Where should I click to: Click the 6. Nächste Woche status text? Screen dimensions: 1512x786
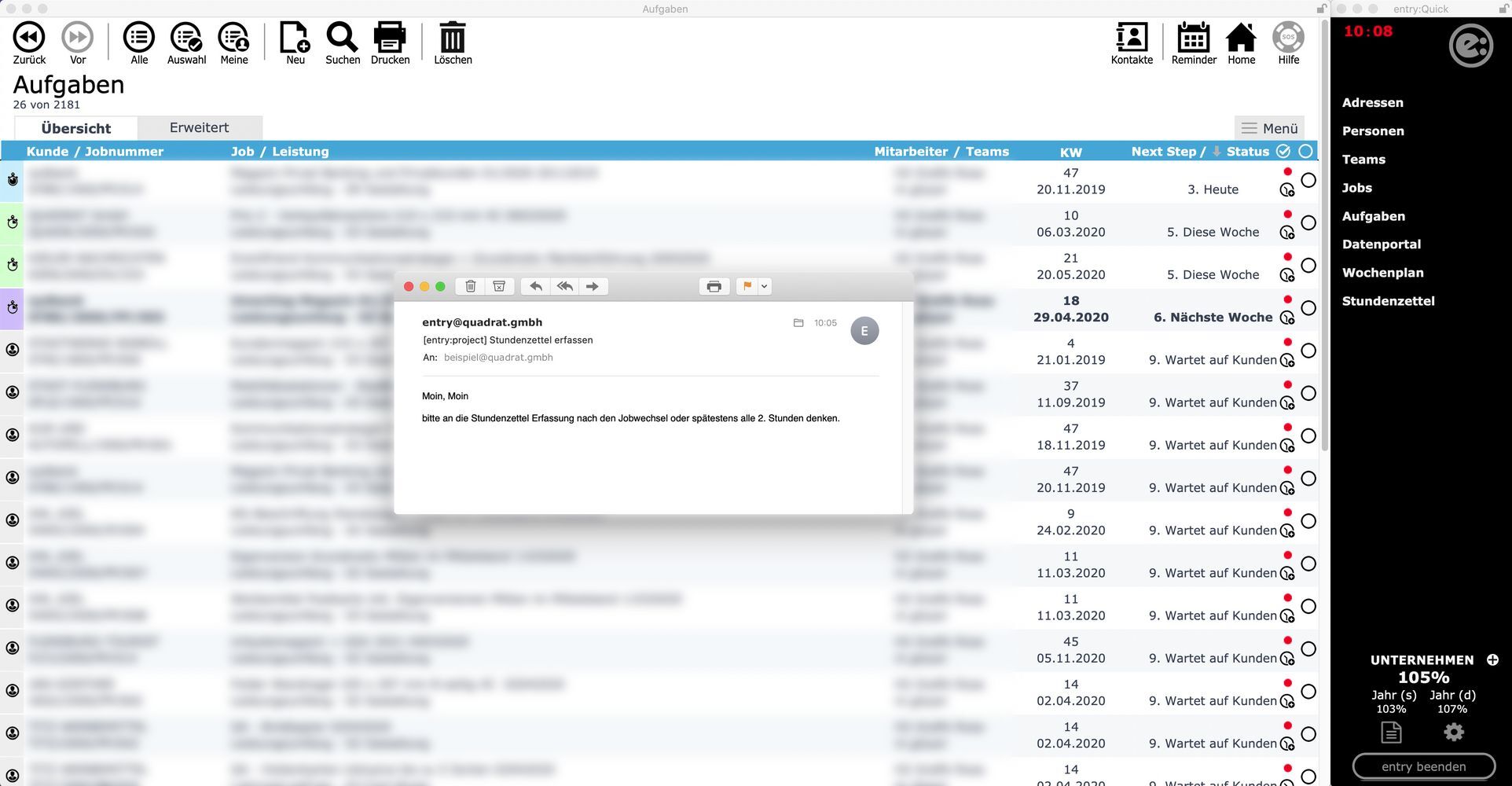click(x=1213, y=318)
